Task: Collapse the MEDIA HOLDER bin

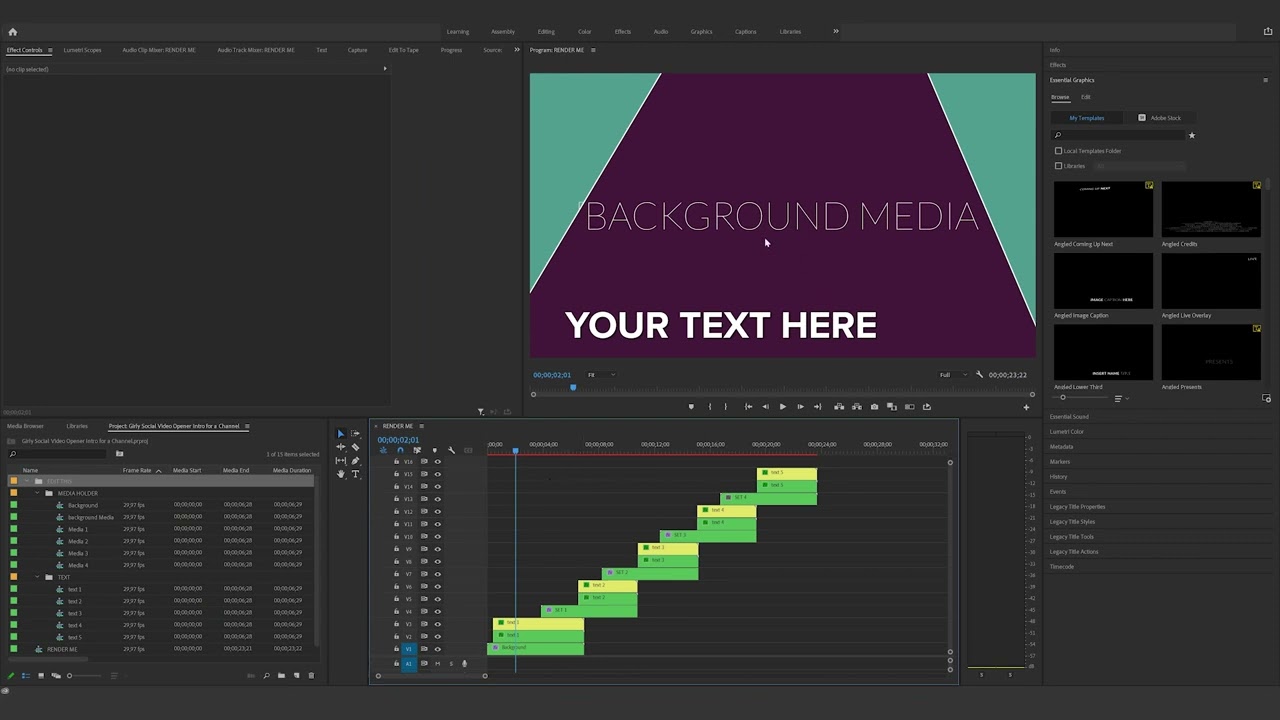Action: point(37,493)
